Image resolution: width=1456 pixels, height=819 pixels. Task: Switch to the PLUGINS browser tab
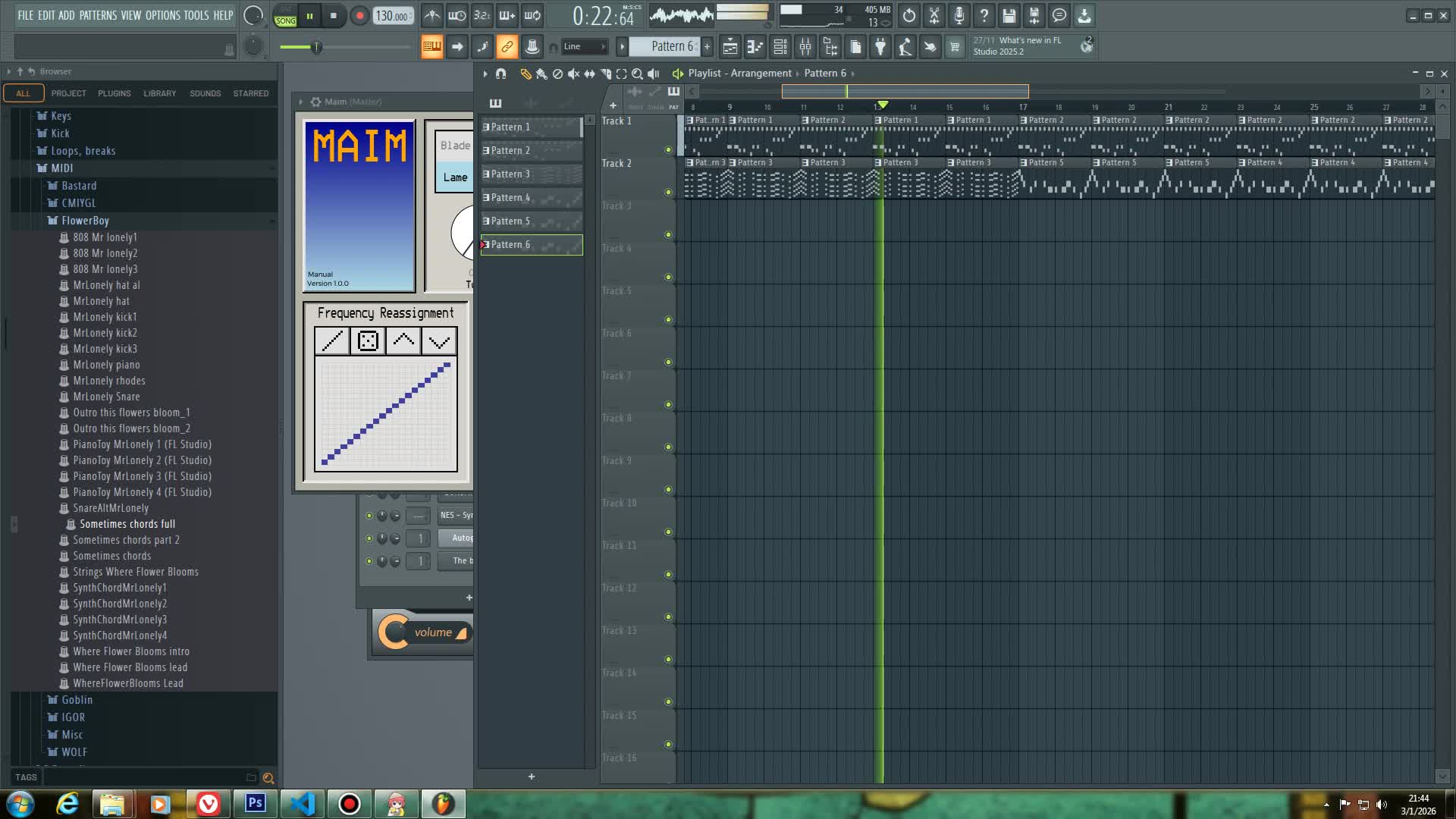click(x=114, y=93)
